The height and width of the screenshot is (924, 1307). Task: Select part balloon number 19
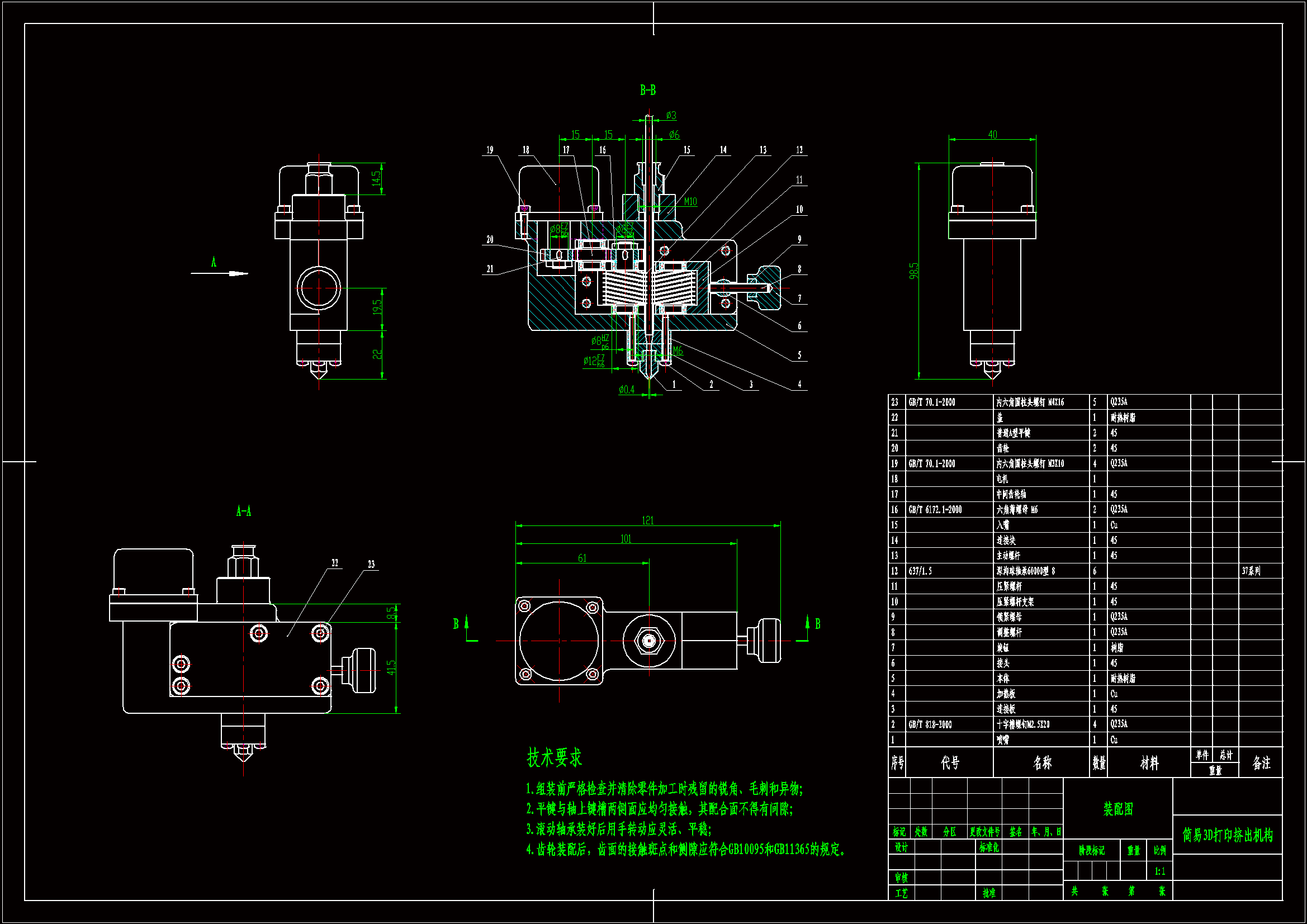[x=490, y=150]
